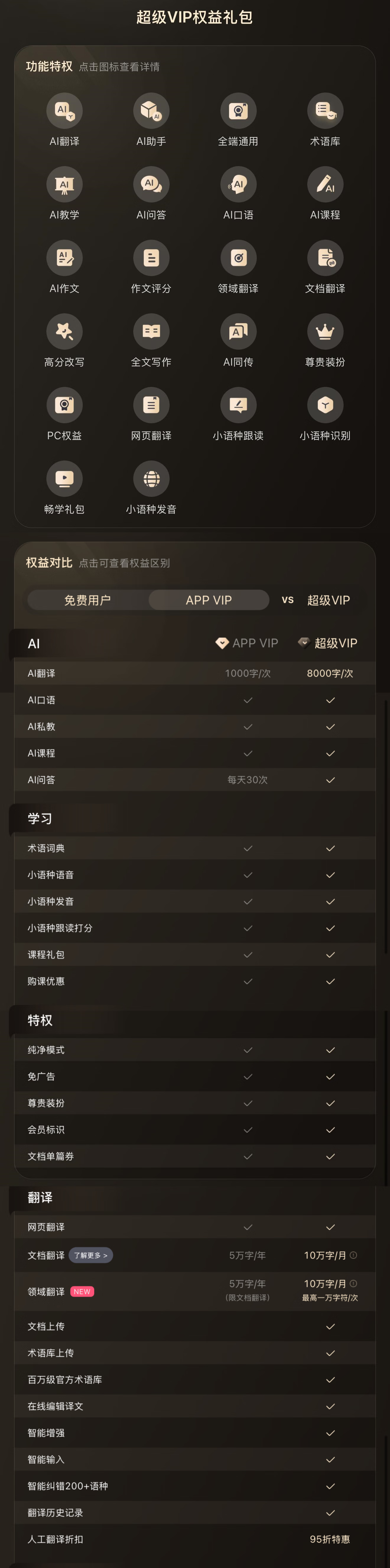
Task: Select the 人工翻译折扣 95折特惠 text
Action: pyautogui.click(x=330, y=1539)
